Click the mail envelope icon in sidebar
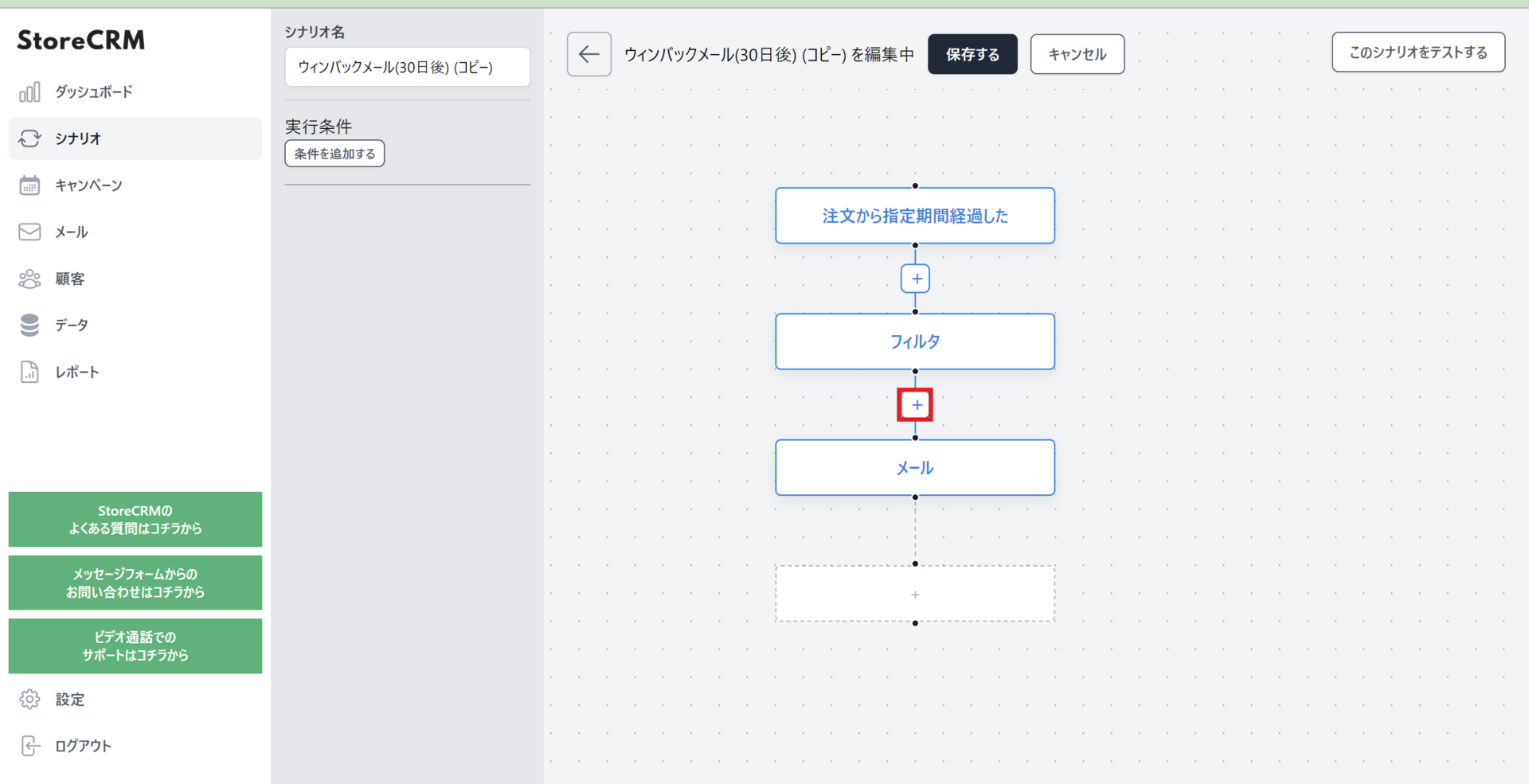 click(x=29, y=232)
